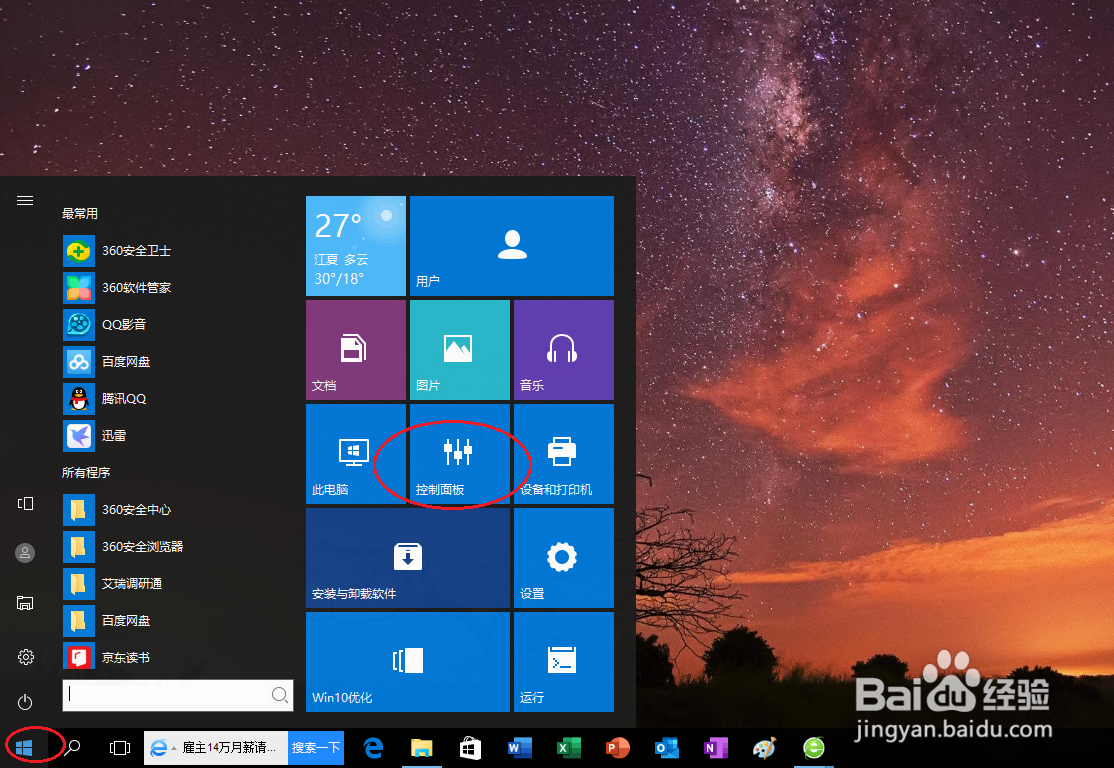Click the file explorer icon in the Start sidebar
This screenshot has width=1114, height=768.
pyautogui.click(x=25, y=603)
